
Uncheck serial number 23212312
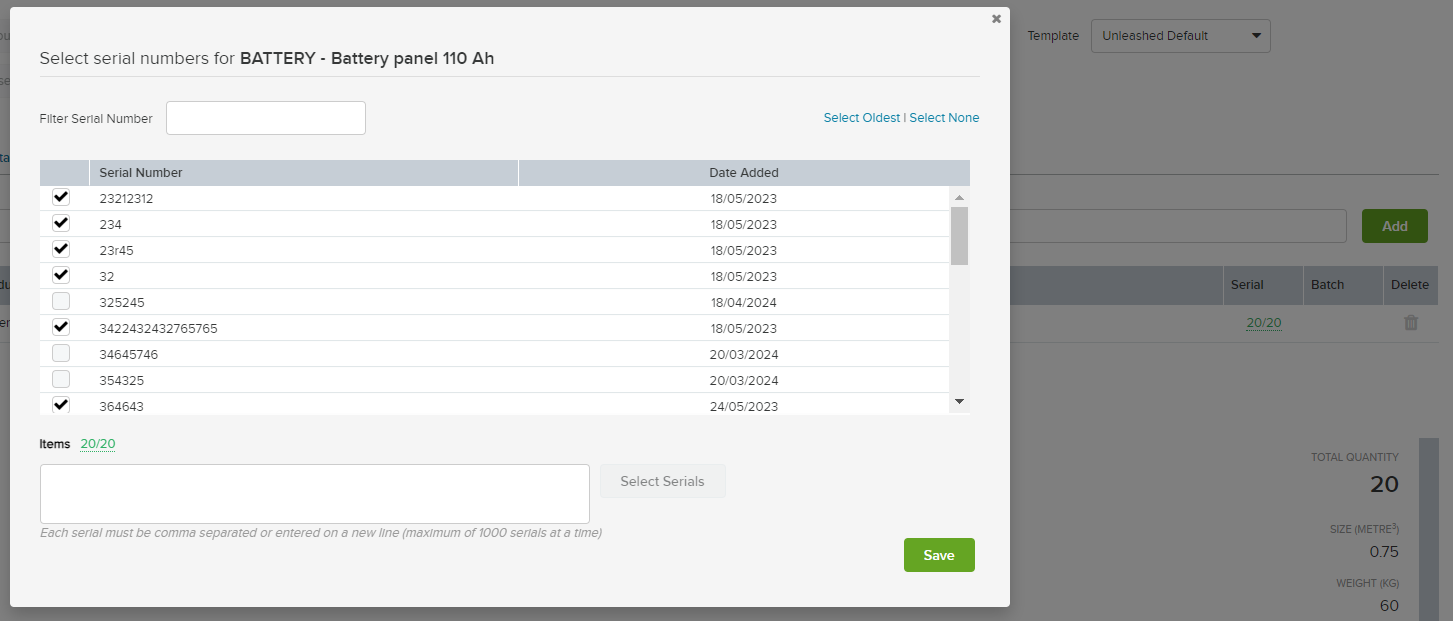coord(61,197)
